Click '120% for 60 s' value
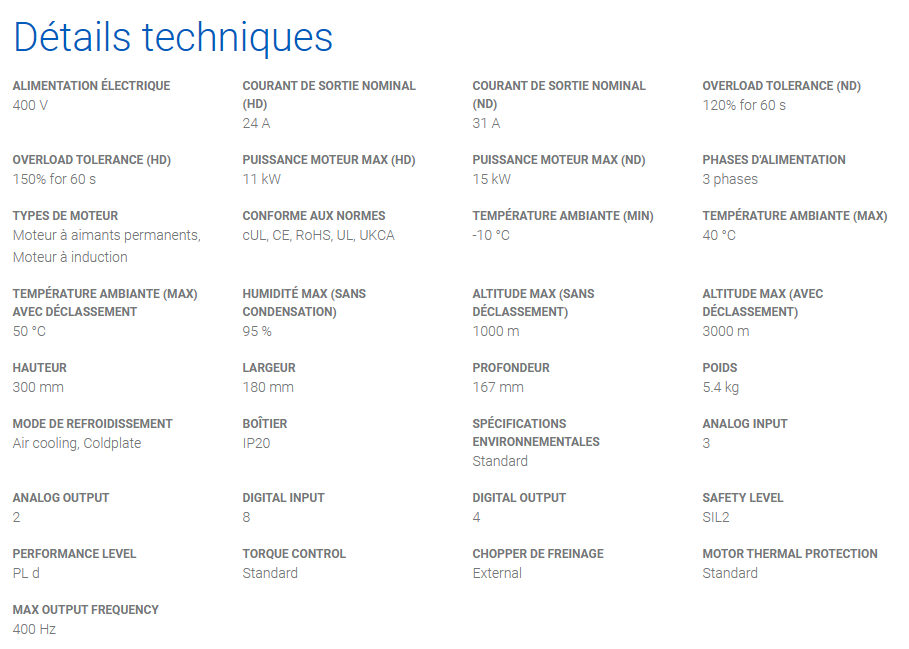Screen dimensions: 909x649 click(744, 105)
